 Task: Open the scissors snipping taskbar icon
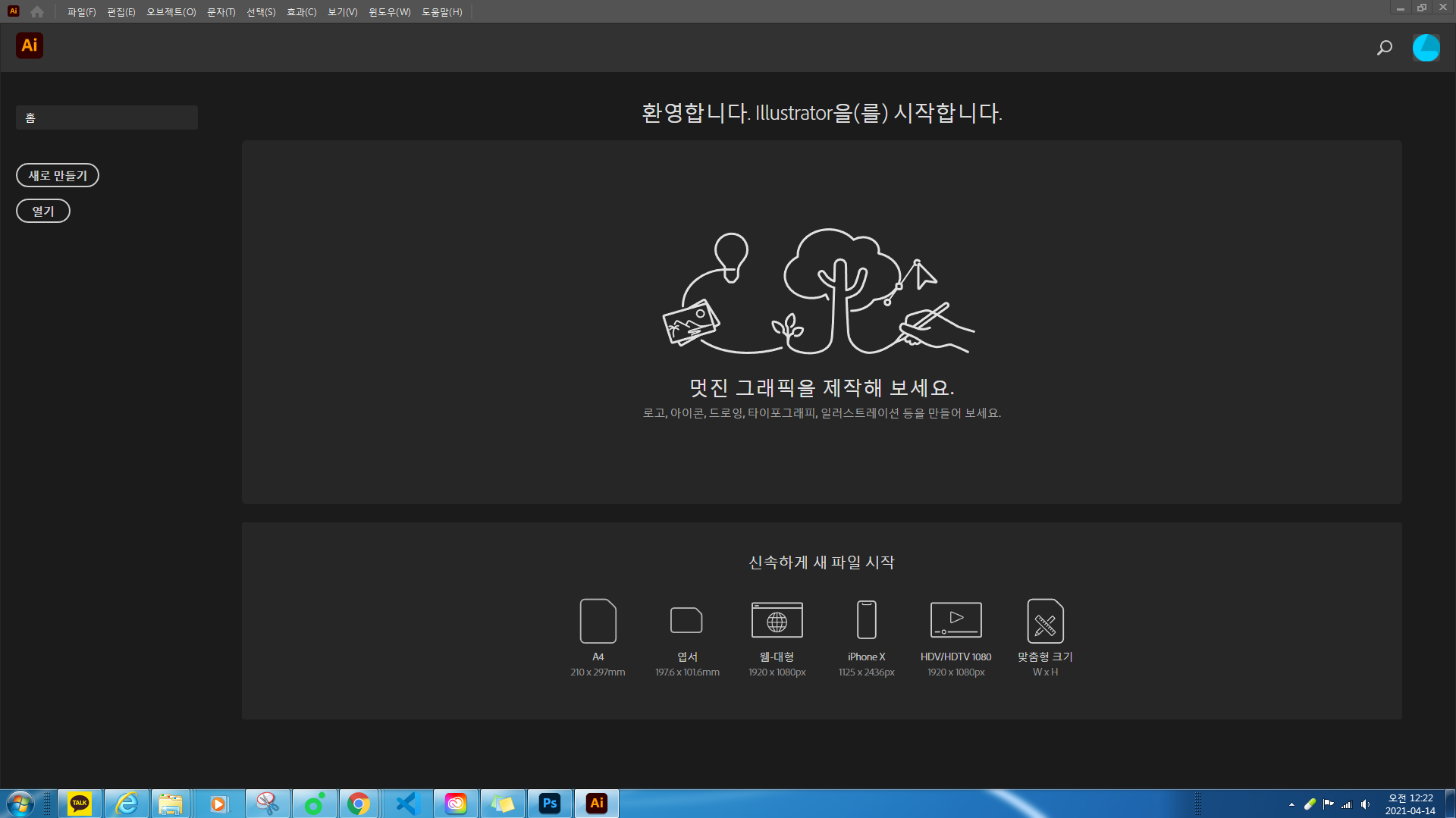268,804
